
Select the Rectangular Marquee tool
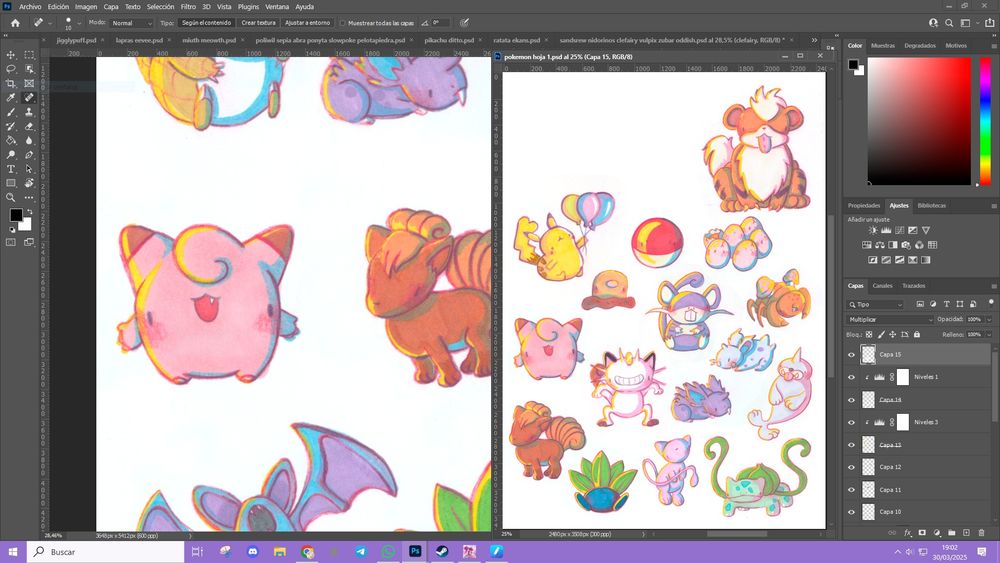click(x=29, y=55)
